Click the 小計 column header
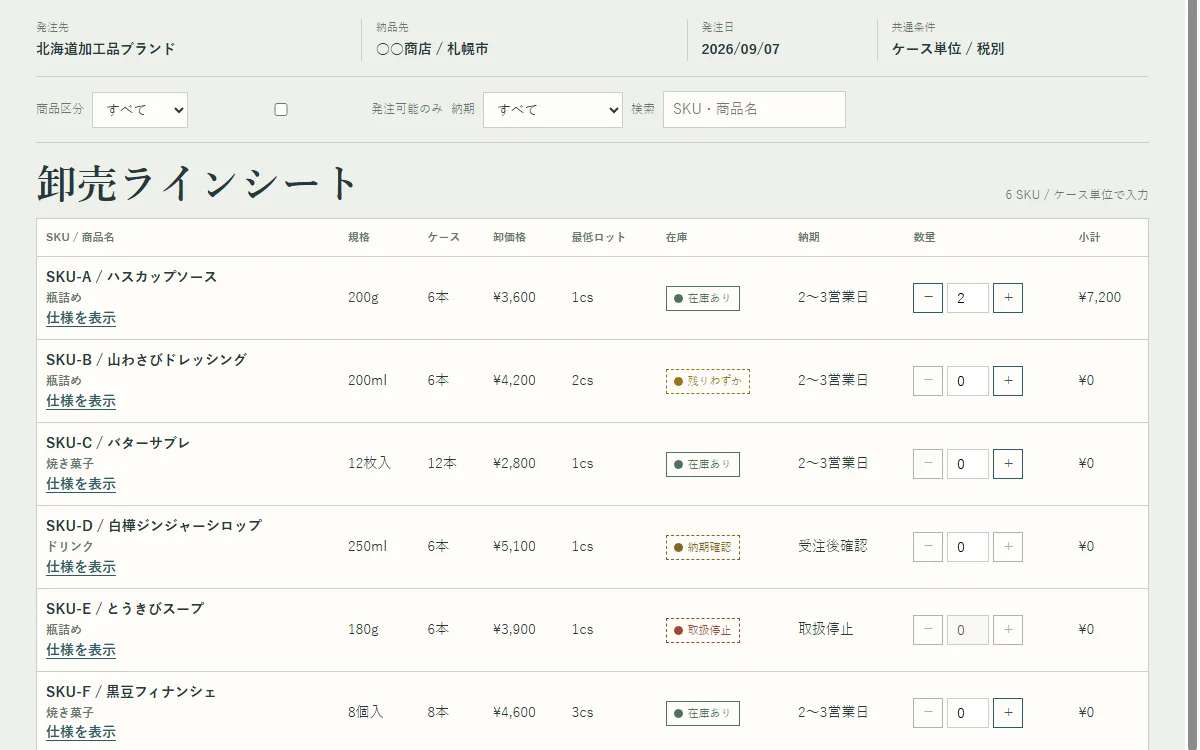Viewport: 1200px width, 750px height. (x=1090, y=238)
